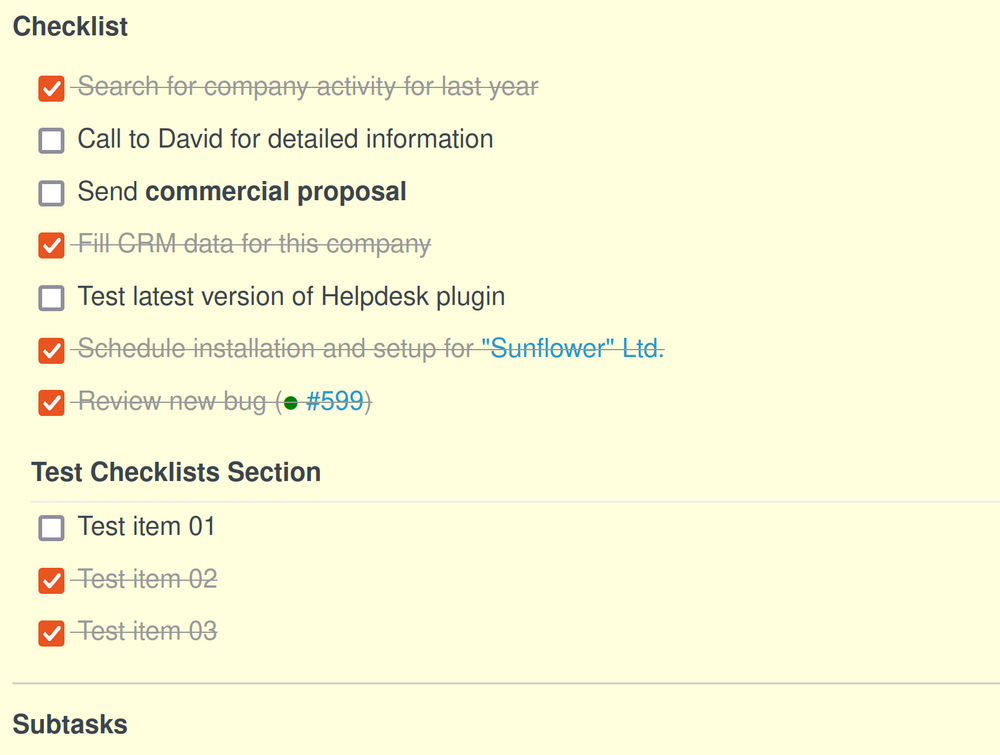Uncheck the 'Schedule installation and setup' item
Viewport: 1000px width, 755px height.
coord(51,350)
